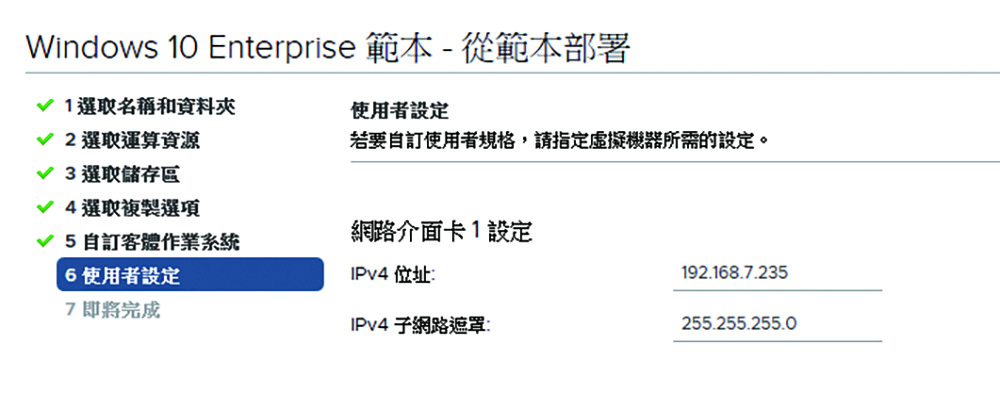This screenshot has width=1000, height=393.
Task: Click the IPv4 子網路遮罩 label
Action: (x=420, y=325)
